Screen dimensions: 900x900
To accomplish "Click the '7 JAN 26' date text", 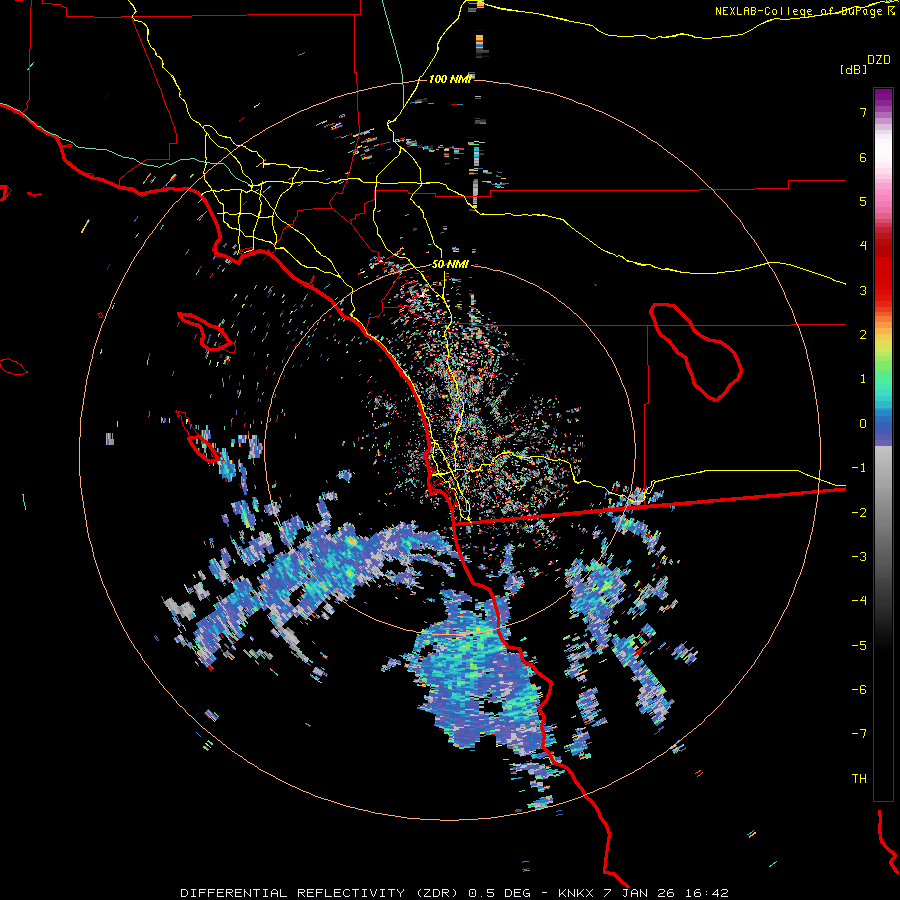I will [x=639, y=893].
